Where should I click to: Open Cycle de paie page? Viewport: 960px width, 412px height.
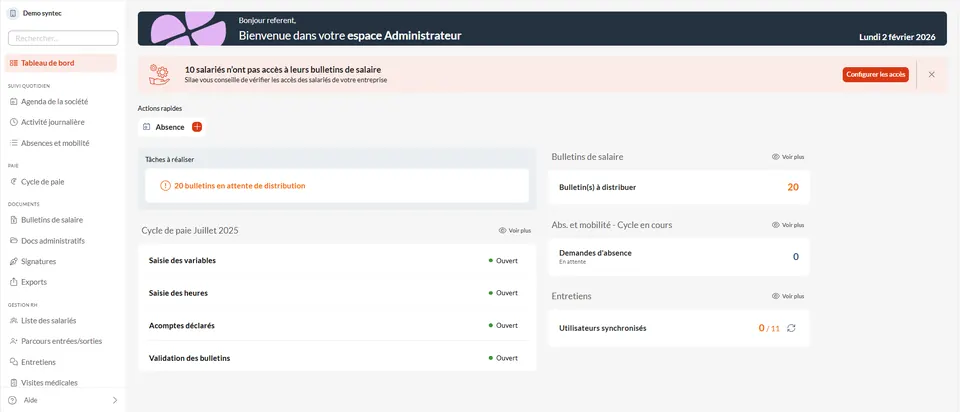(42, 182)
